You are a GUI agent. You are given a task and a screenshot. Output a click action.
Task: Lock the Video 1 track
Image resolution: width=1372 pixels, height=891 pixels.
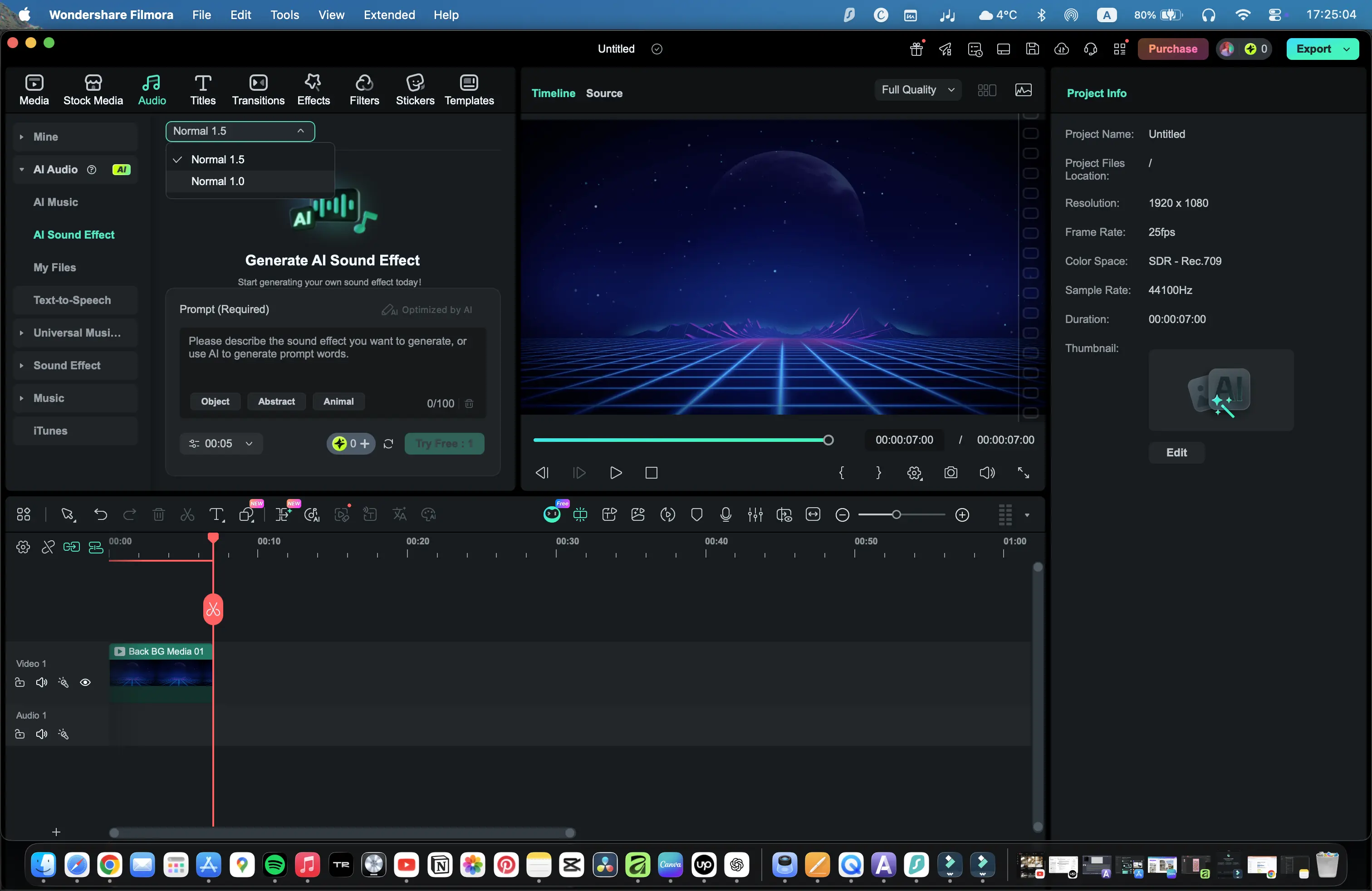tap(20, 682)
